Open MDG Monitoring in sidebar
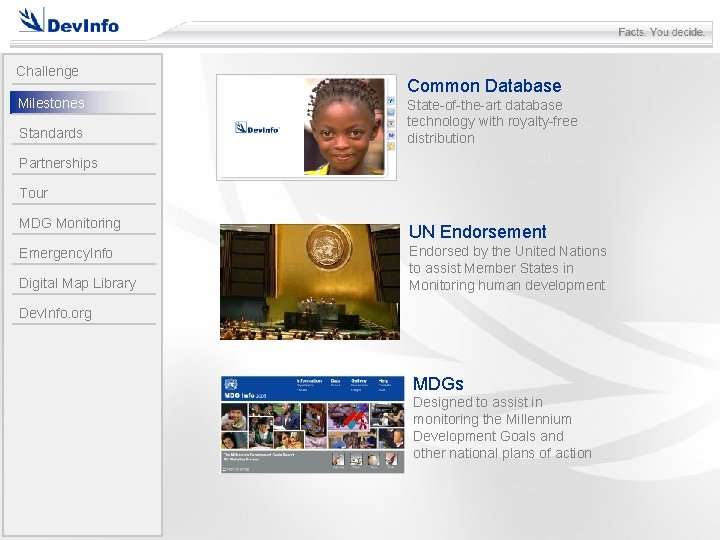This screenshot has height=540, width=720. tap(84, 223)
